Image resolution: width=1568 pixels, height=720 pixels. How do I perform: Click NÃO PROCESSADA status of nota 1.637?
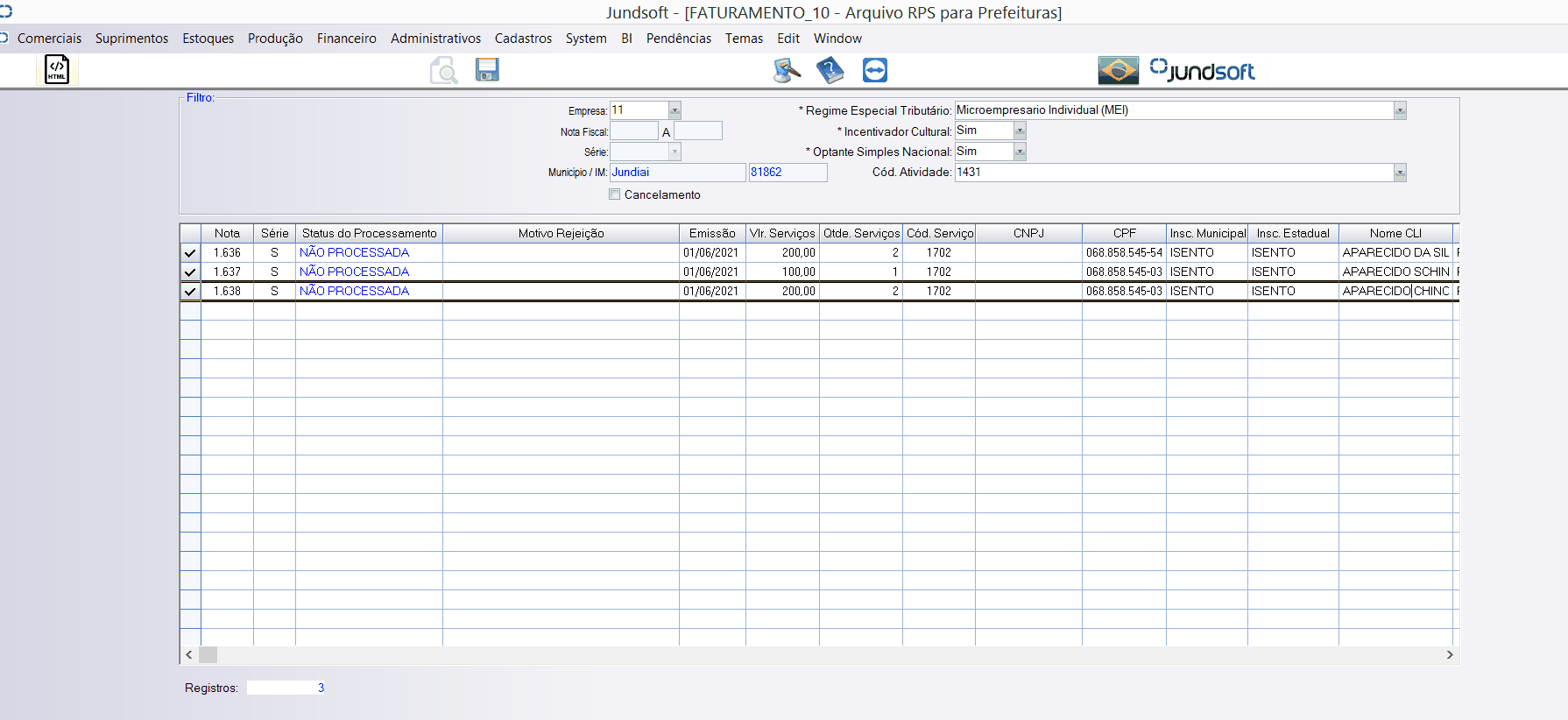[x=354, y=272]
